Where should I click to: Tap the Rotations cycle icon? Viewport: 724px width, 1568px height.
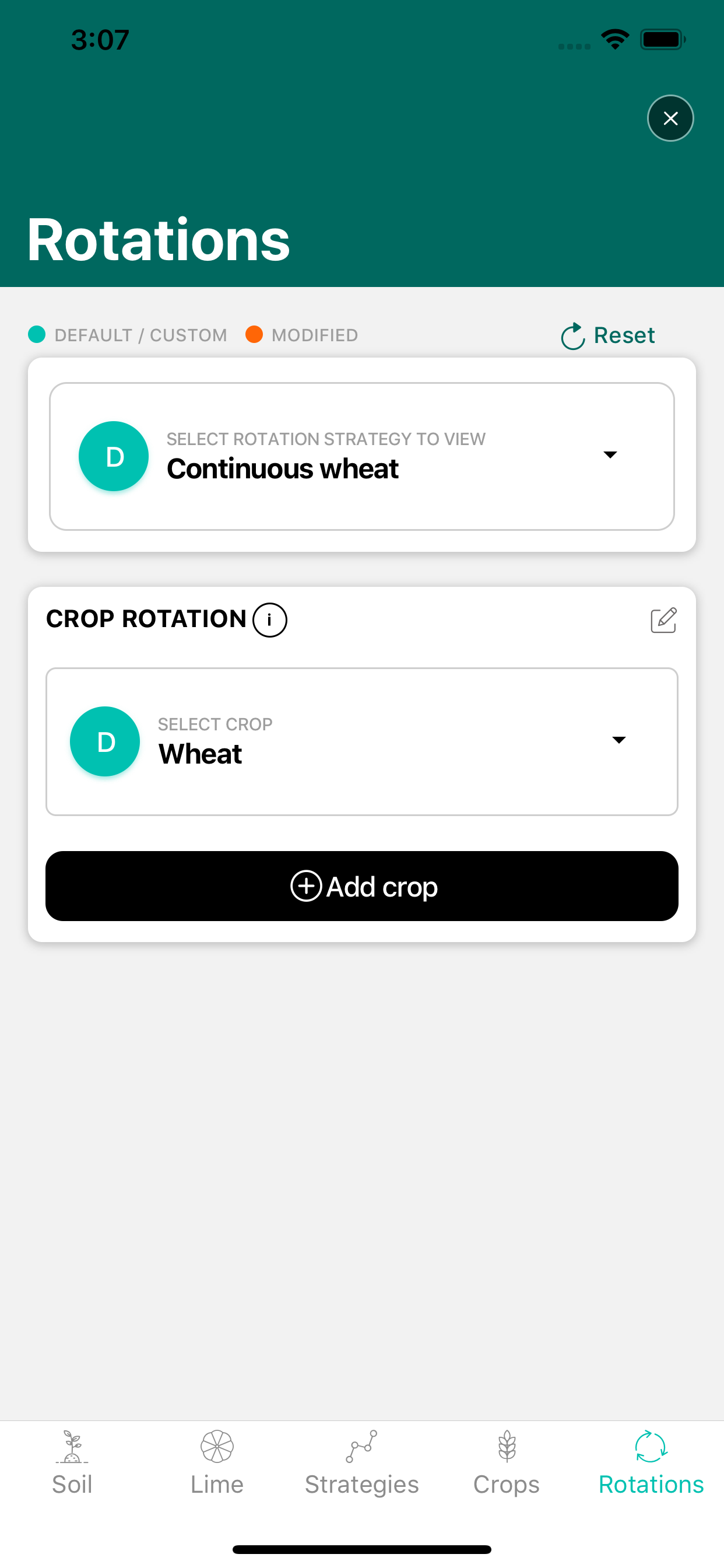[651, 1446]
